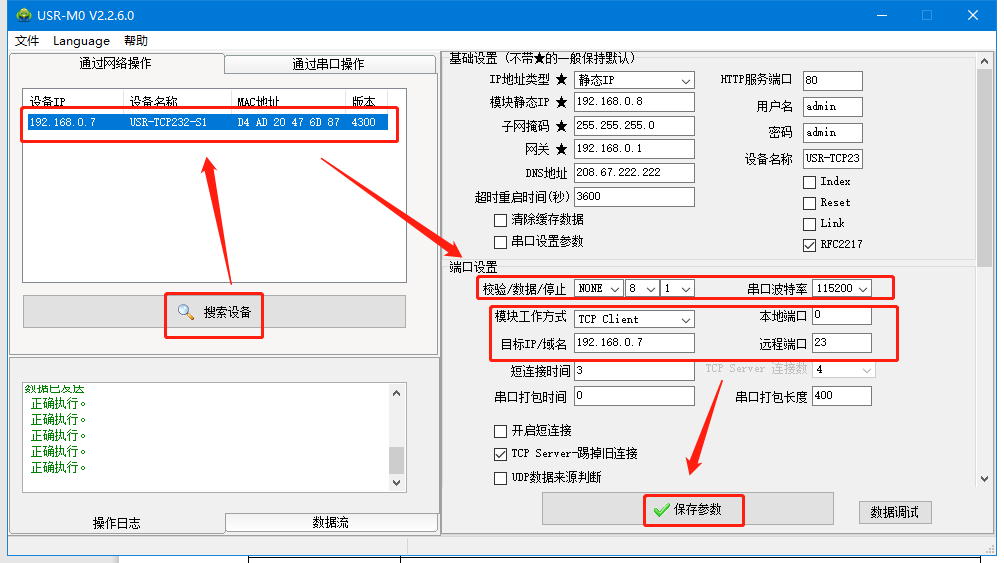Enable the Index checkbox
Image resolution: width=1004 pixels, height=563 pixels.
point(809,182)
